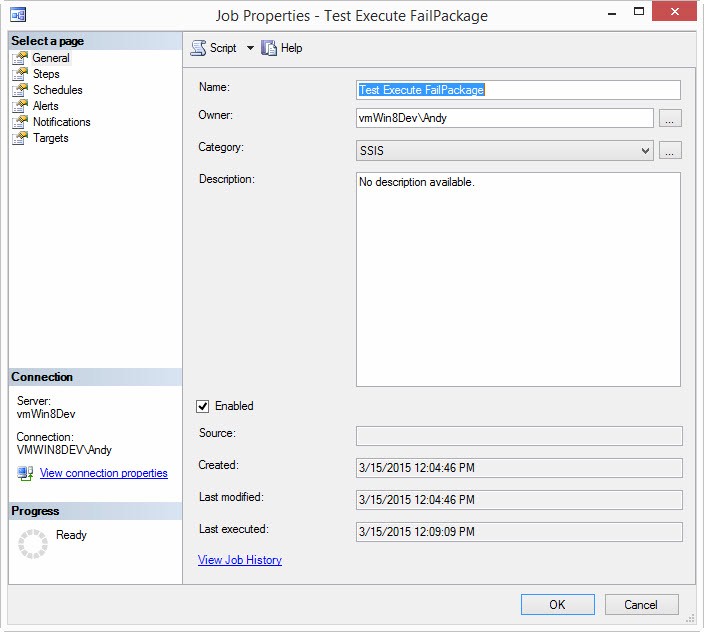Click the Created date field
The image size is (704, 632).
coord(519,468)
